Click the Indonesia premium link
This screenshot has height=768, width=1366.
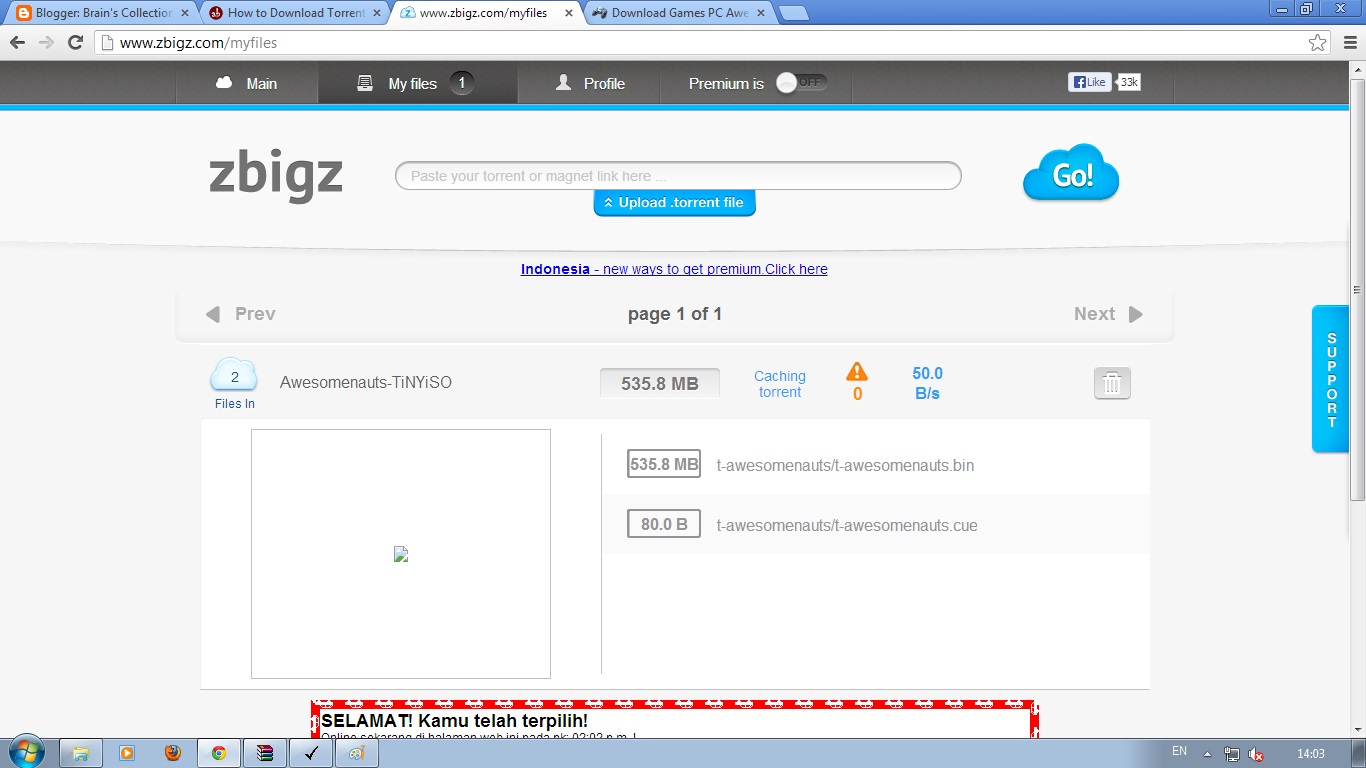pos(674,269)
